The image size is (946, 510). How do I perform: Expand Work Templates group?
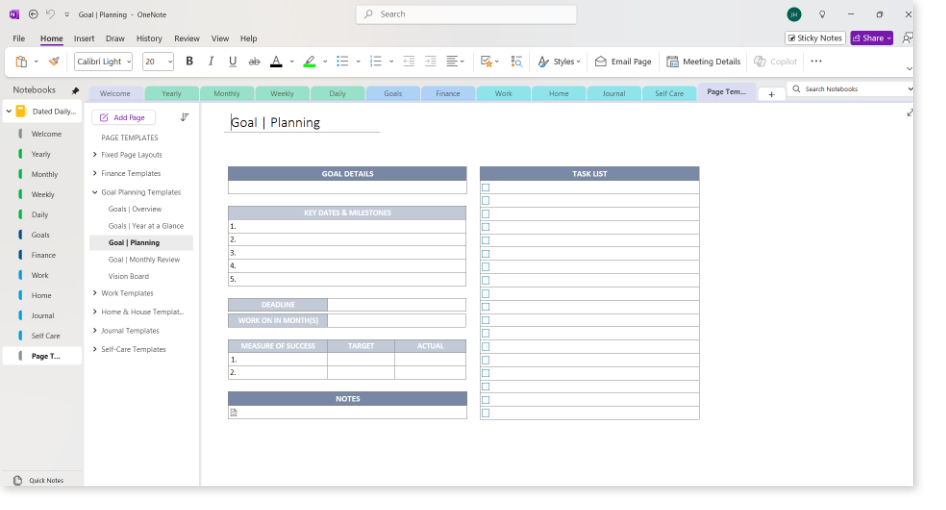point(95,293)
